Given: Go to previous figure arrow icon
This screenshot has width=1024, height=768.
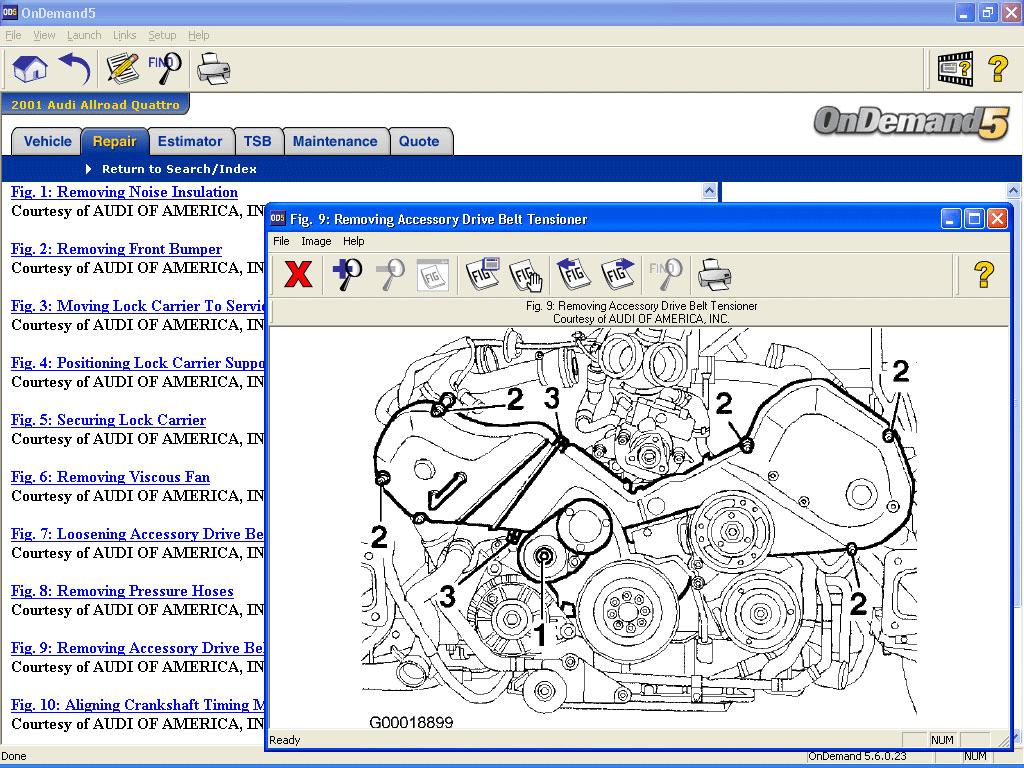Looking at the screenshot, I should point(573,274).
